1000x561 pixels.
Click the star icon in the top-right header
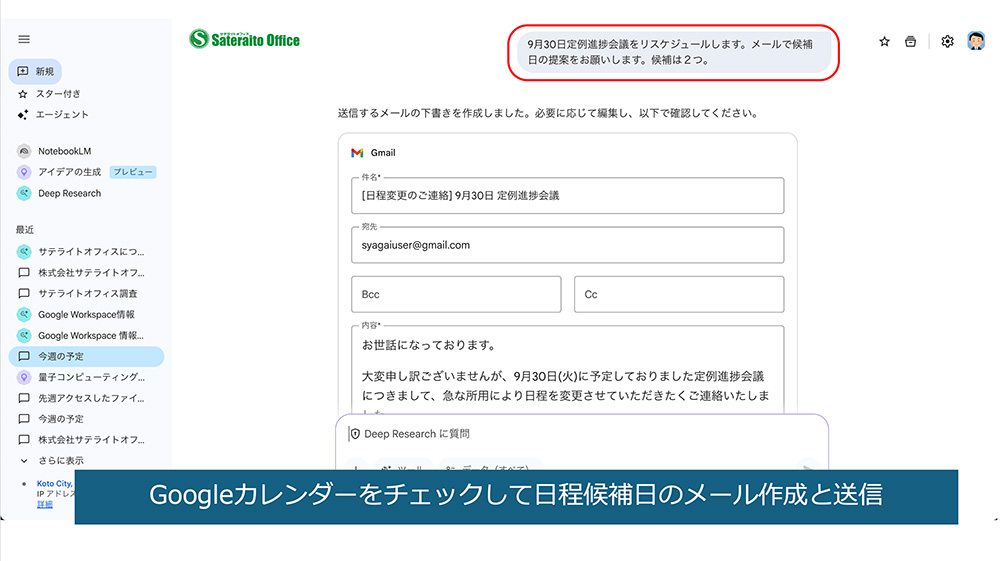click(x=884, y=42)
